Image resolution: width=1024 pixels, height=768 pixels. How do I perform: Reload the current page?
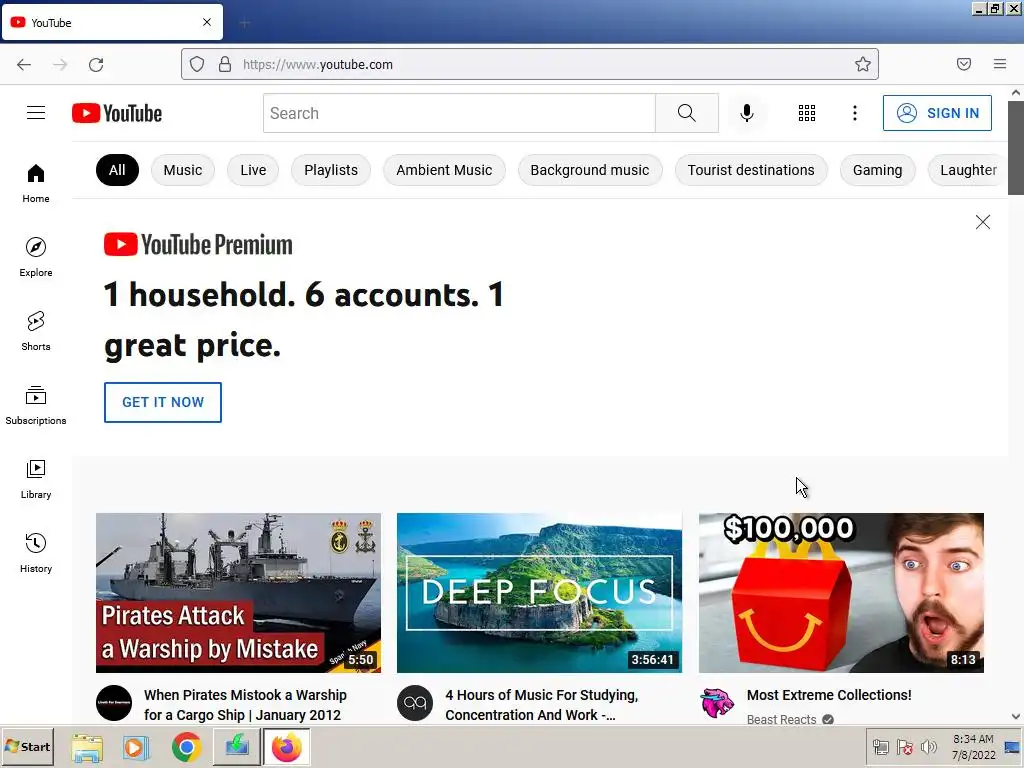click(x=96, y=64)
